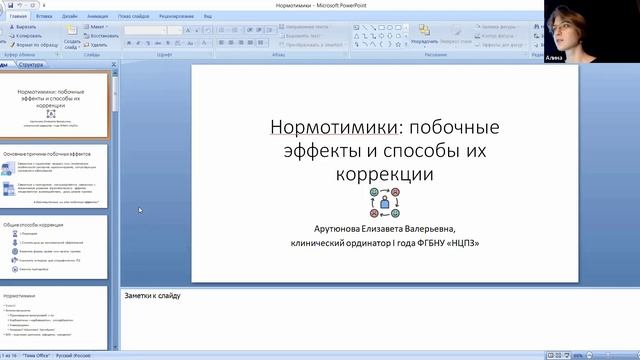Viewport: 640px width, 360px height.
Task: Click the zoom out minus button
Action: 589,356
